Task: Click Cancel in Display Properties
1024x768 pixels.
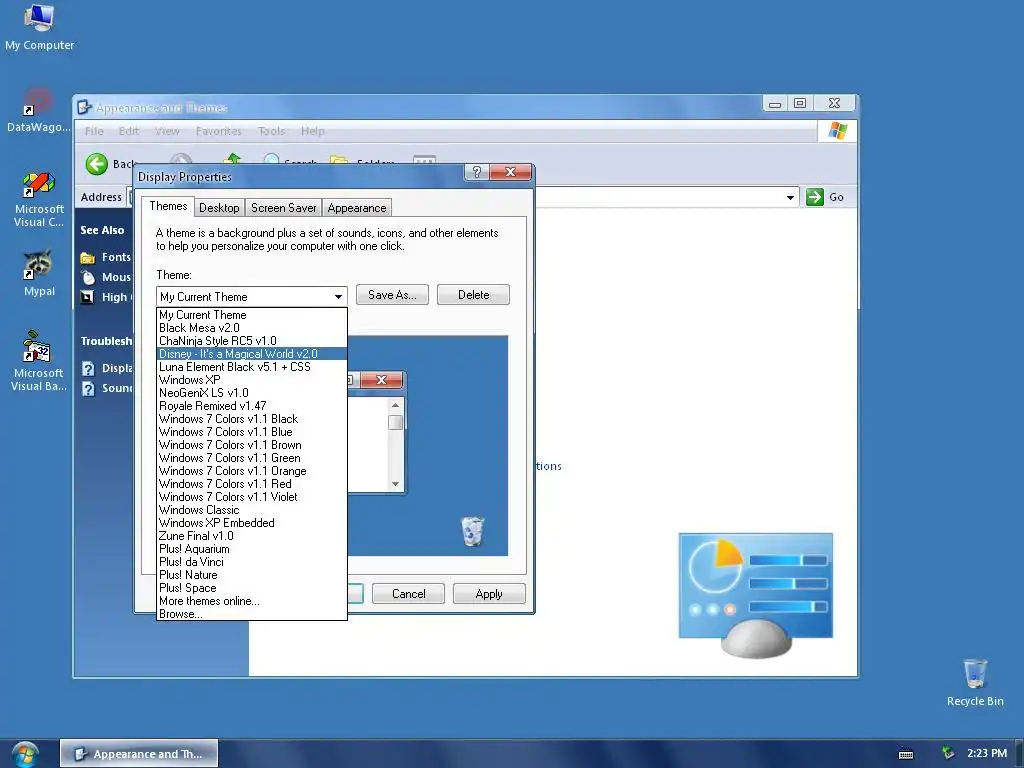Action: tap(408, 594)
